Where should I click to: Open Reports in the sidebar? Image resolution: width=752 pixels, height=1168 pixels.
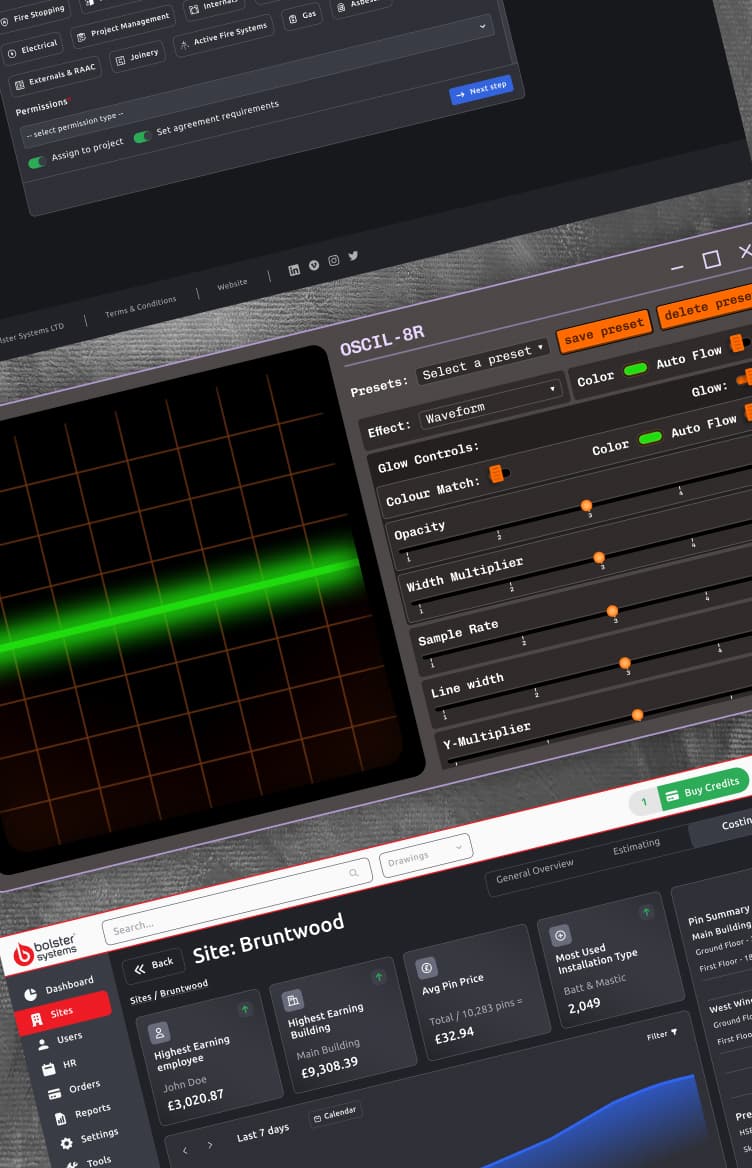pyautogui.click(x=83, y=1114)
